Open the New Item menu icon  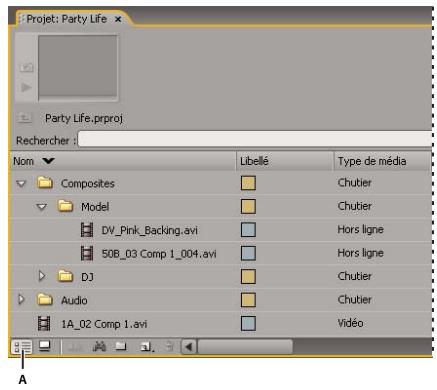tap(147, 347)
